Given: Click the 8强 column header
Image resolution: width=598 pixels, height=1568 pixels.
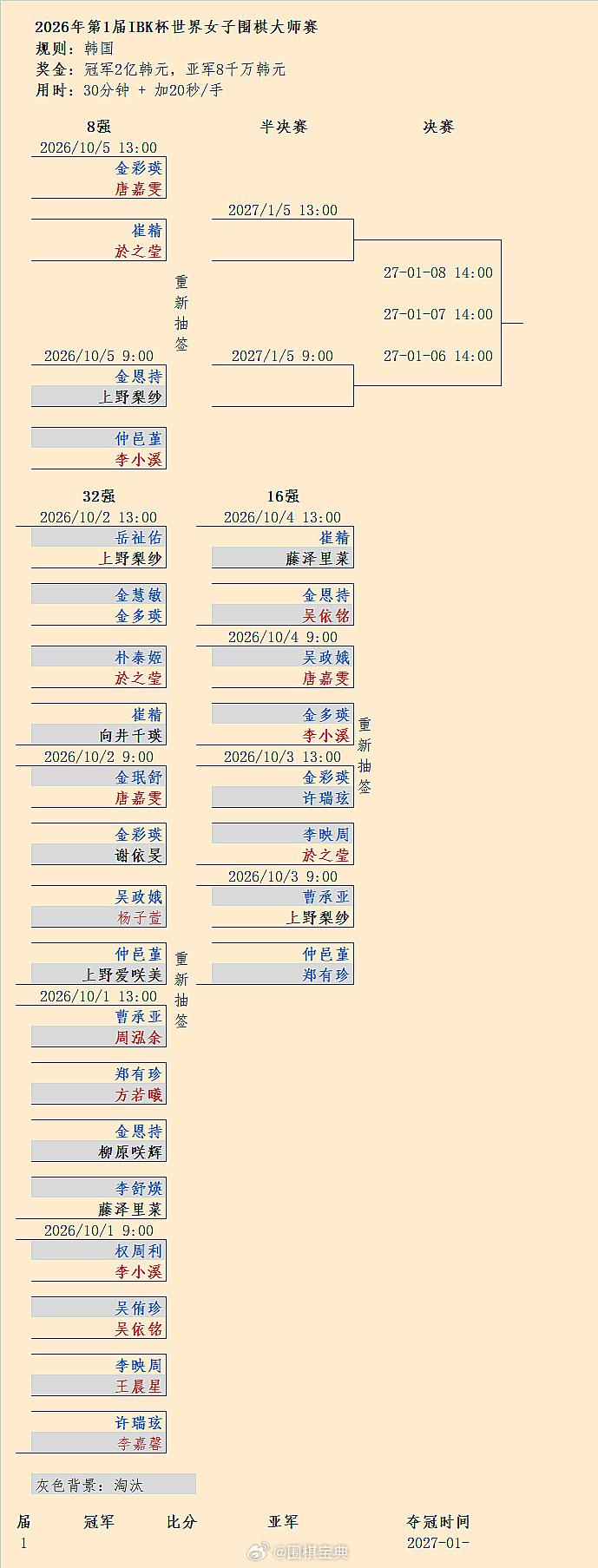Looking at the screenshot, I should pos(99,127).
